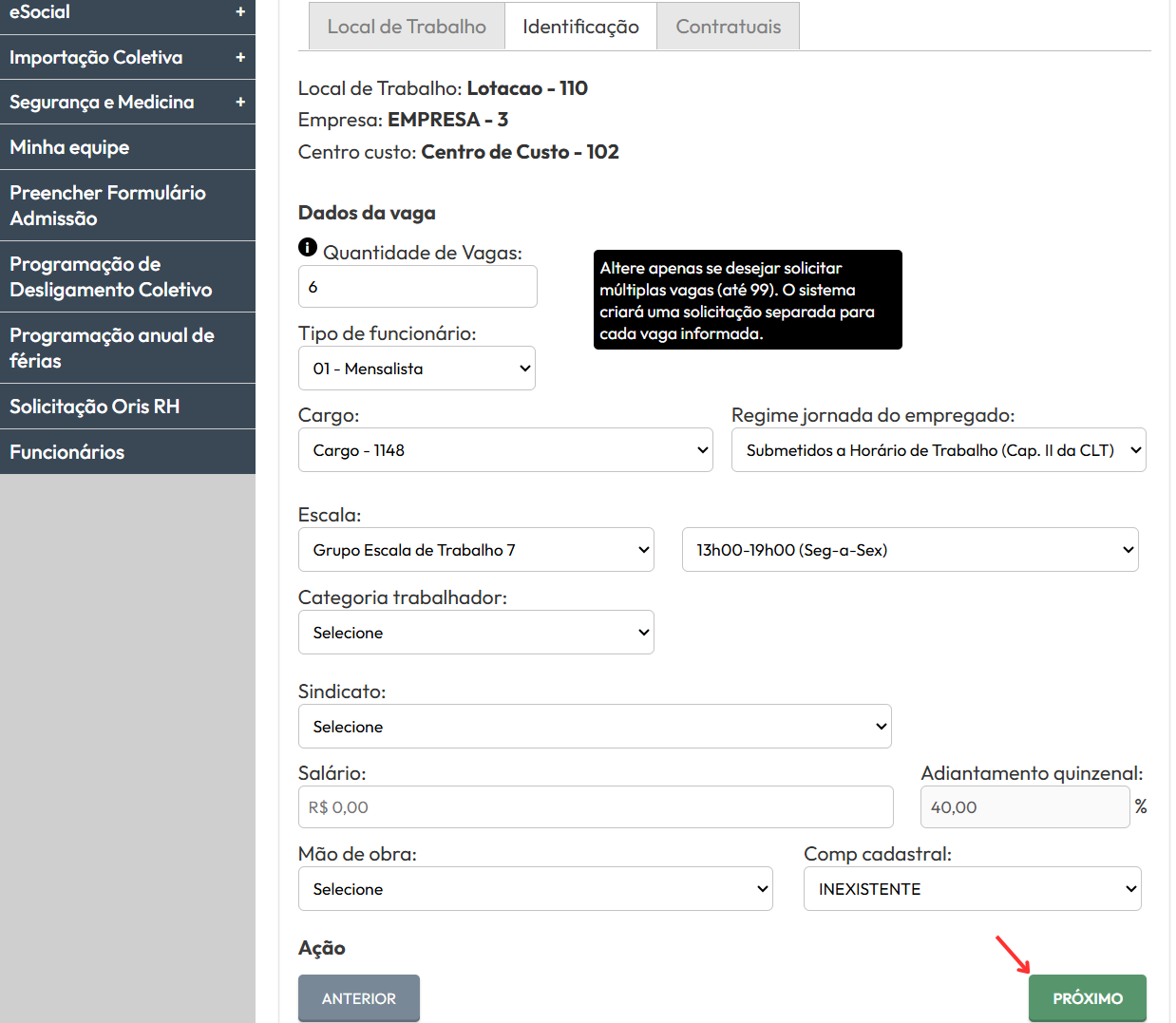
Task: Expand Importação Coletiva plus icon
Action: pos(240,57)
